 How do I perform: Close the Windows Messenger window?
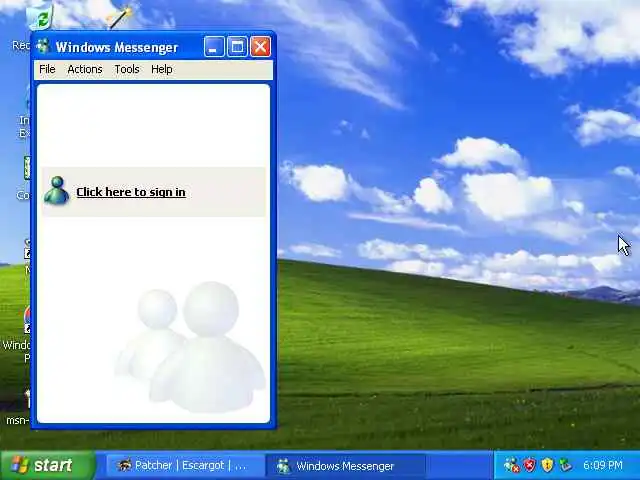point(260,47)
